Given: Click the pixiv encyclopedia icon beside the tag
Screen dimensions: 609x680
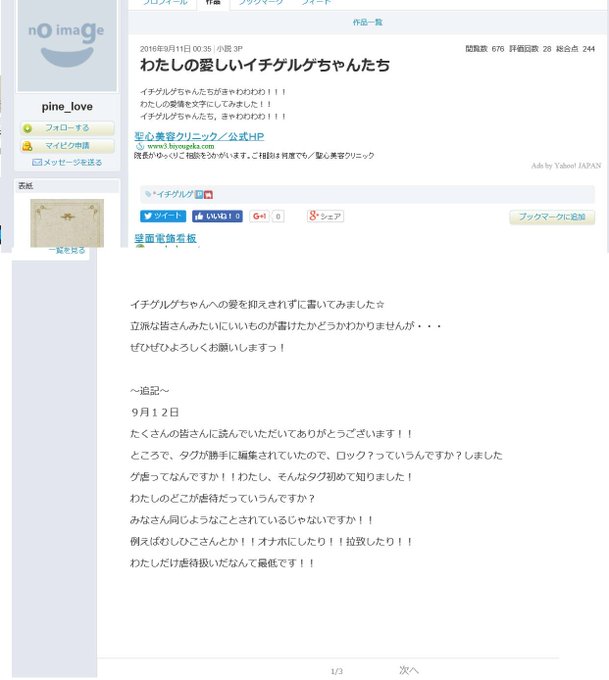Looking at the screenshot, I should click(x=199, y=195).
